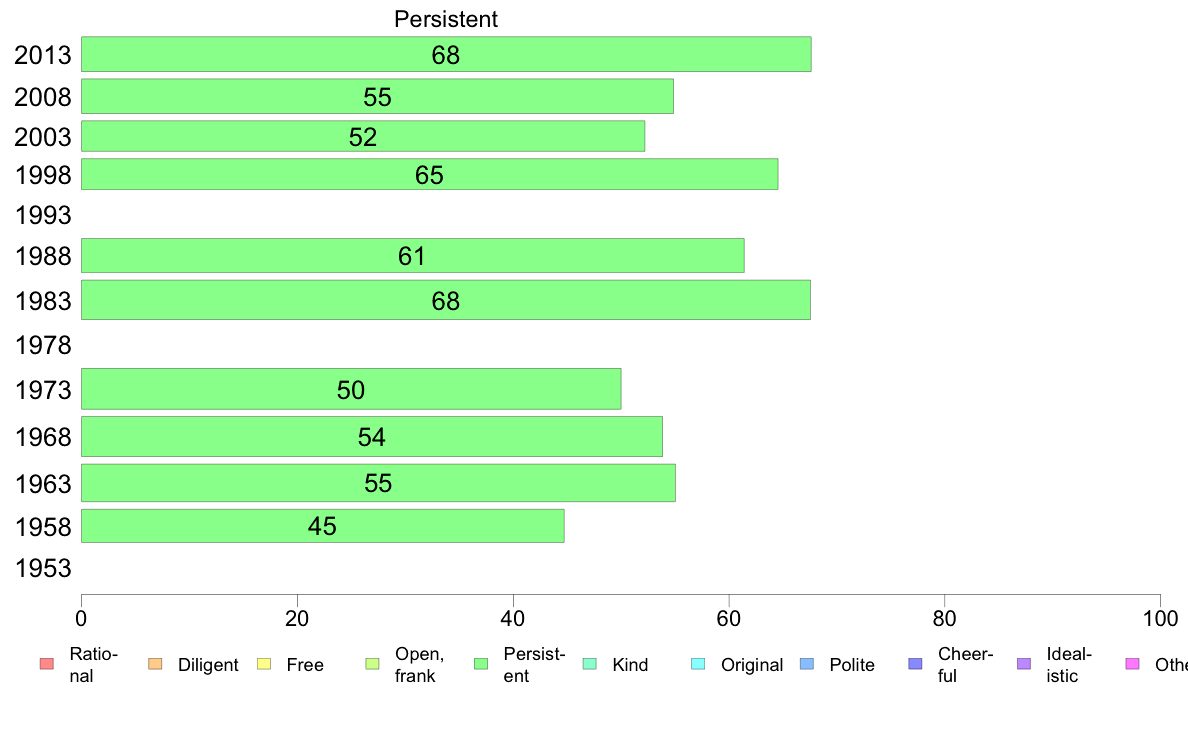Click the Diligent legend text label
The width and height of the screenshot is (1188, 736).
point(208,665)
